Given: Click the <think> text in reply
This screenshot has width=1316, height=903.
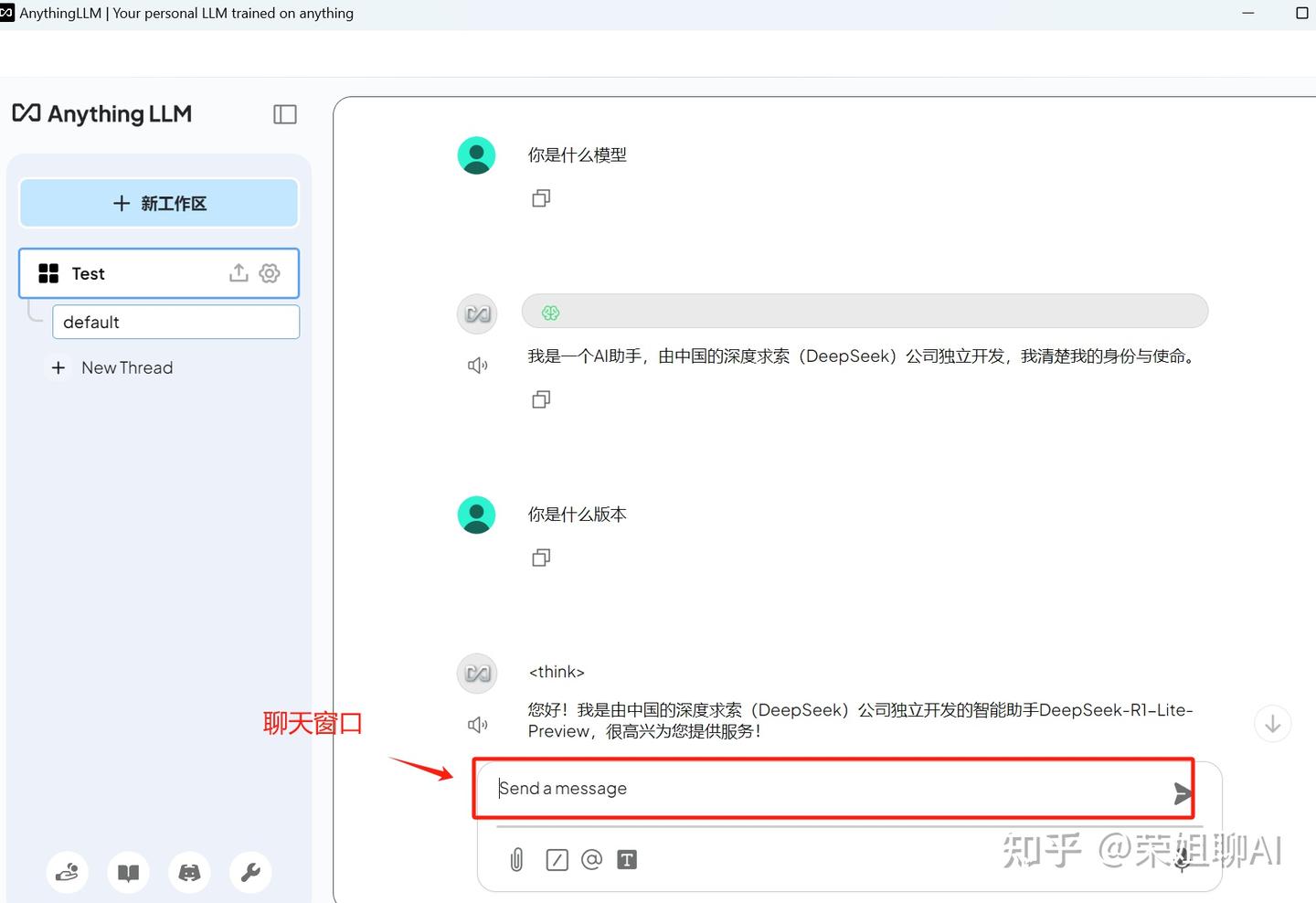Looking at the screenshot, I should [557, 672].
